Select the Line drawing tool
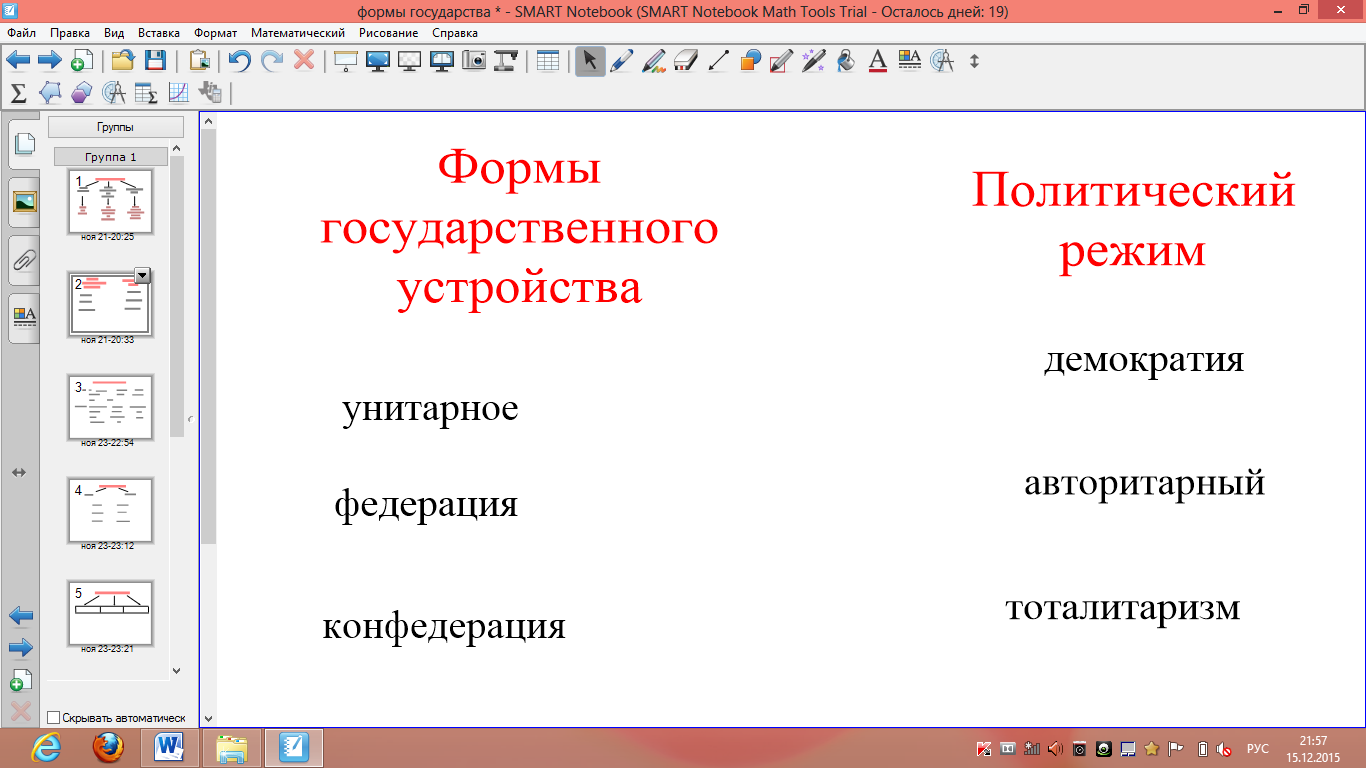The image size is (1366, 768). 718,60
